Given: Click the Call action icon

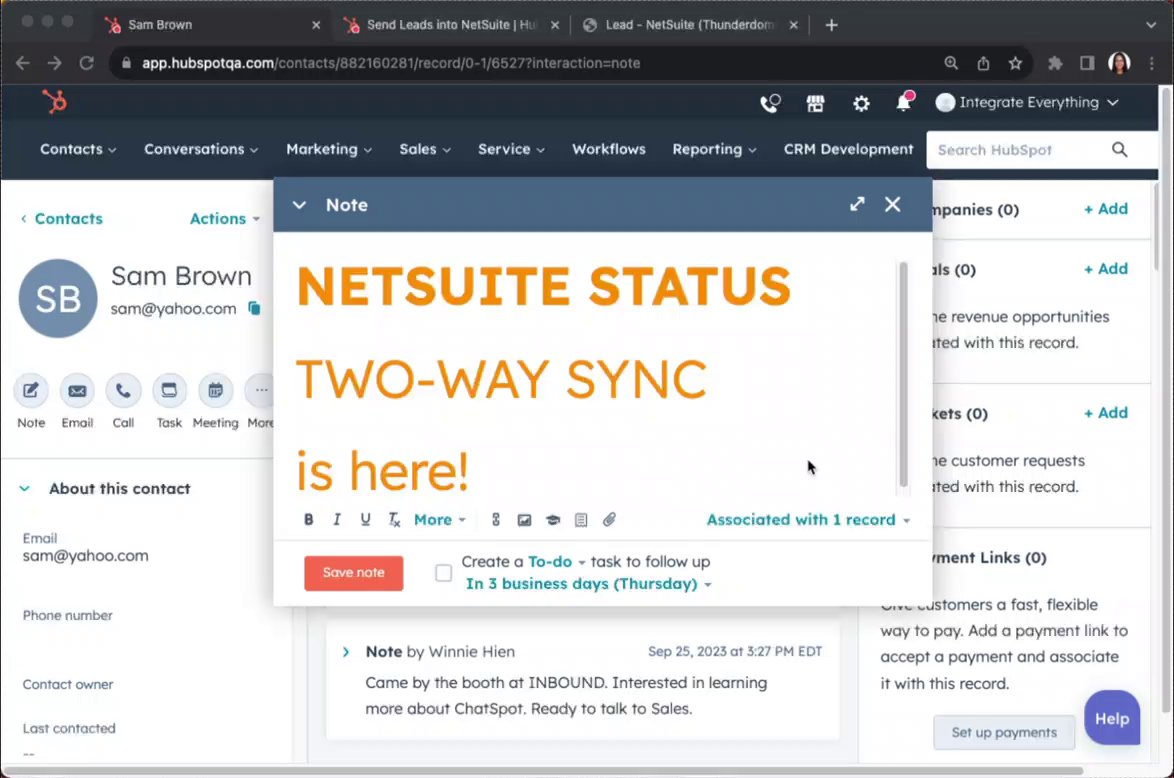Looking at the screenshot, I should 123,391.
